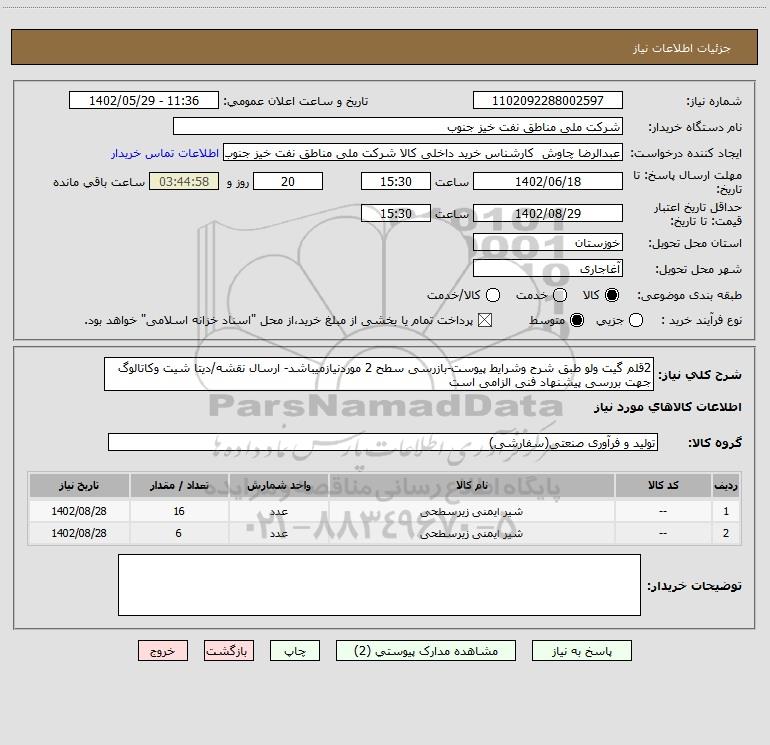Select جزیی purchase process radio

[x=637, y=320]
